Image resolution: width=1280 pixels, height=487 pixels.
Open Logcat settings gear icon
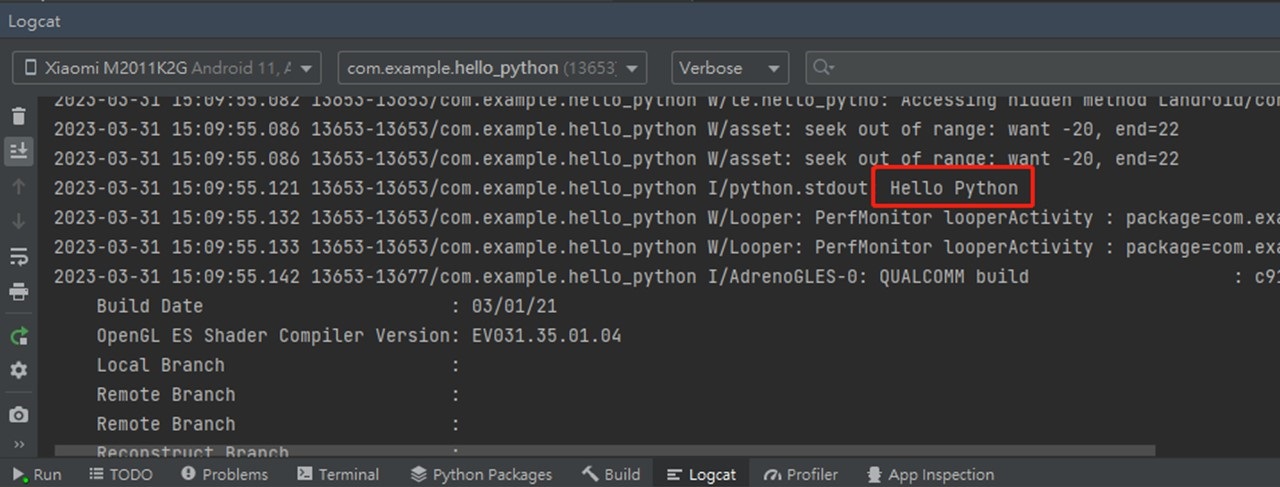[19, 371]
